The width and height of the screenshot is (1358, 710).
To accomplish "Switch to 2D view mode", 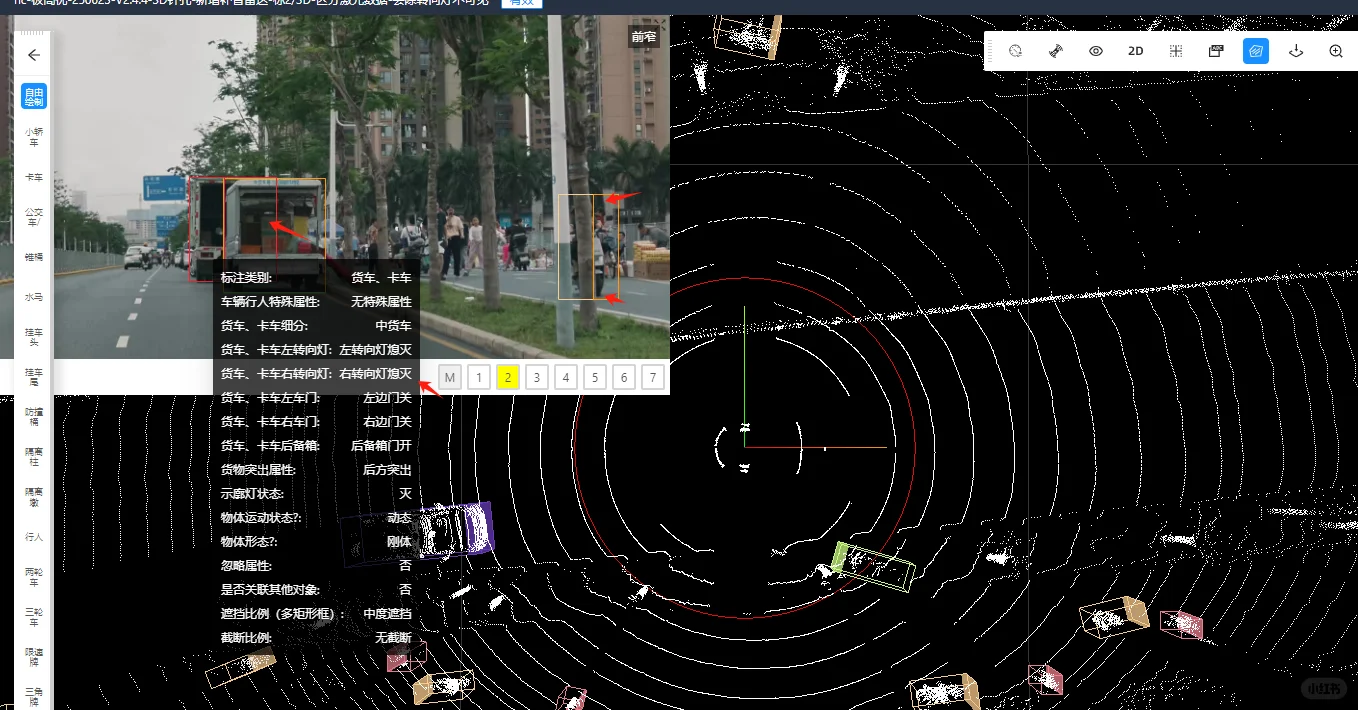I will (x=1136, y=51).
